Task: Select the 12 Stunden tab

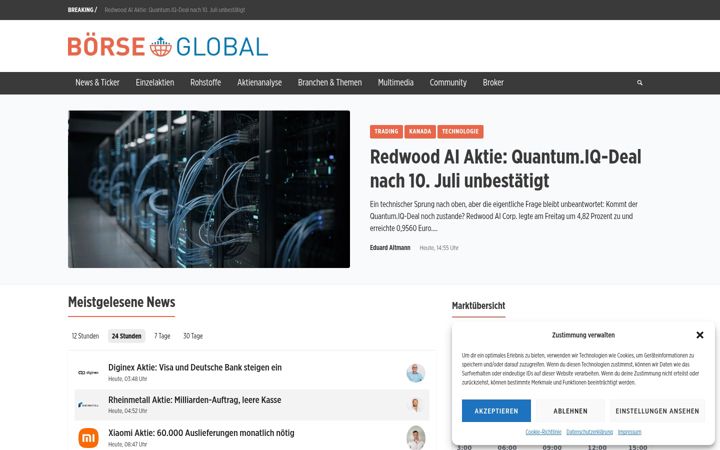Action: [x=85, y=336]
